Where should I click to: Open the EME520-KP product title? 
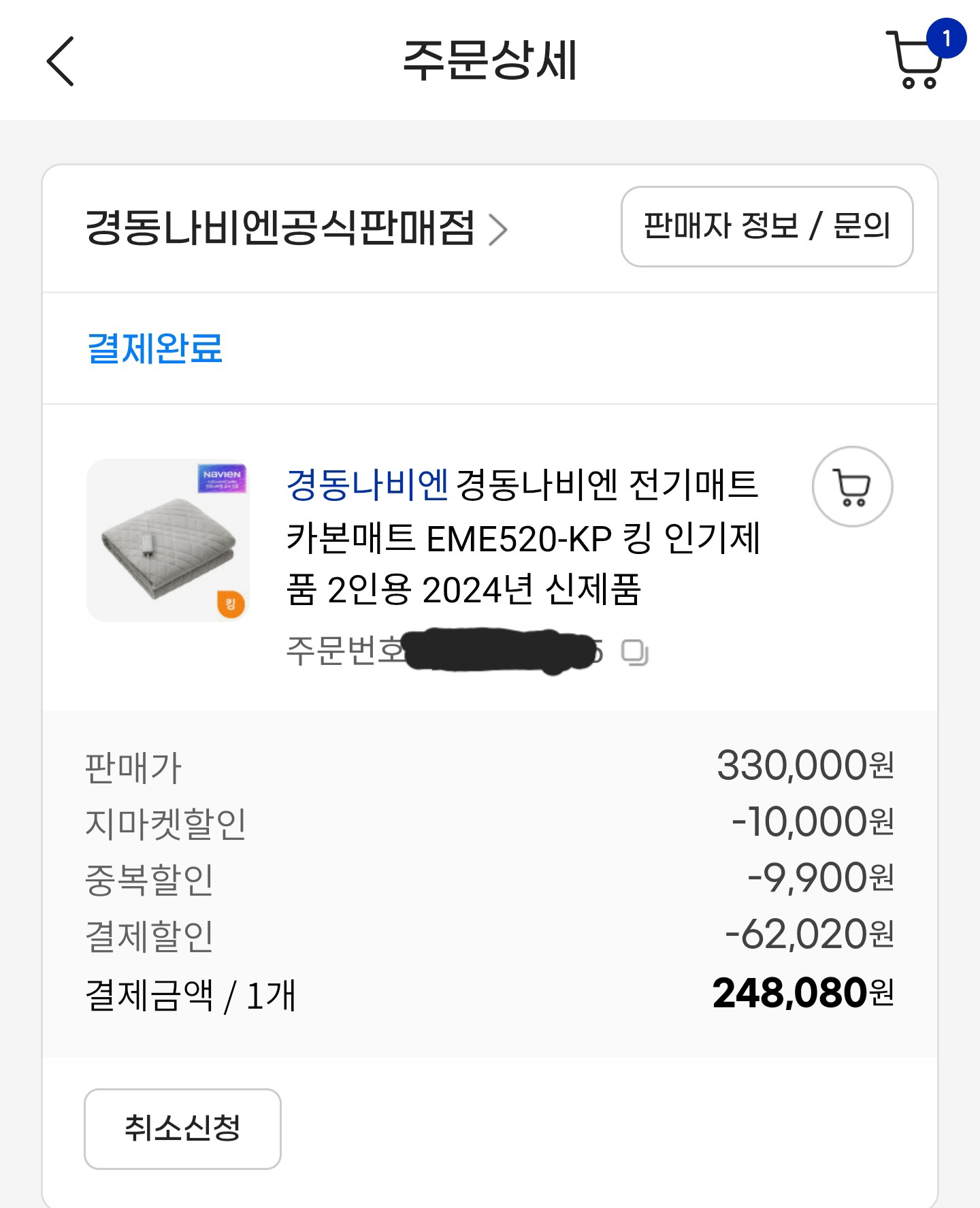tap(524, 539)
